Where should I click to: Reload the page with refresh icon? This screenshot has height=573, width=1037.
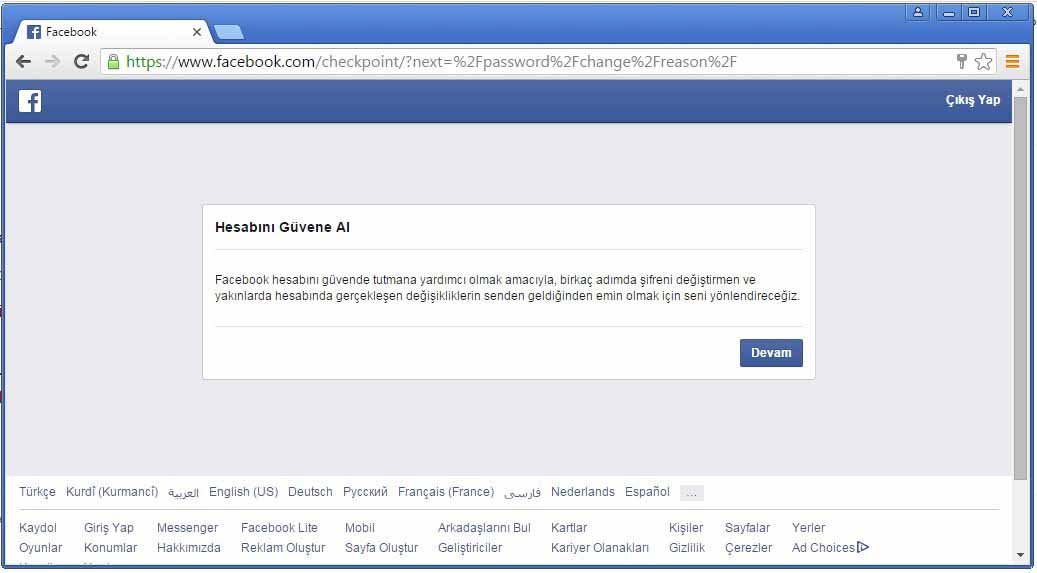(82, 62)
